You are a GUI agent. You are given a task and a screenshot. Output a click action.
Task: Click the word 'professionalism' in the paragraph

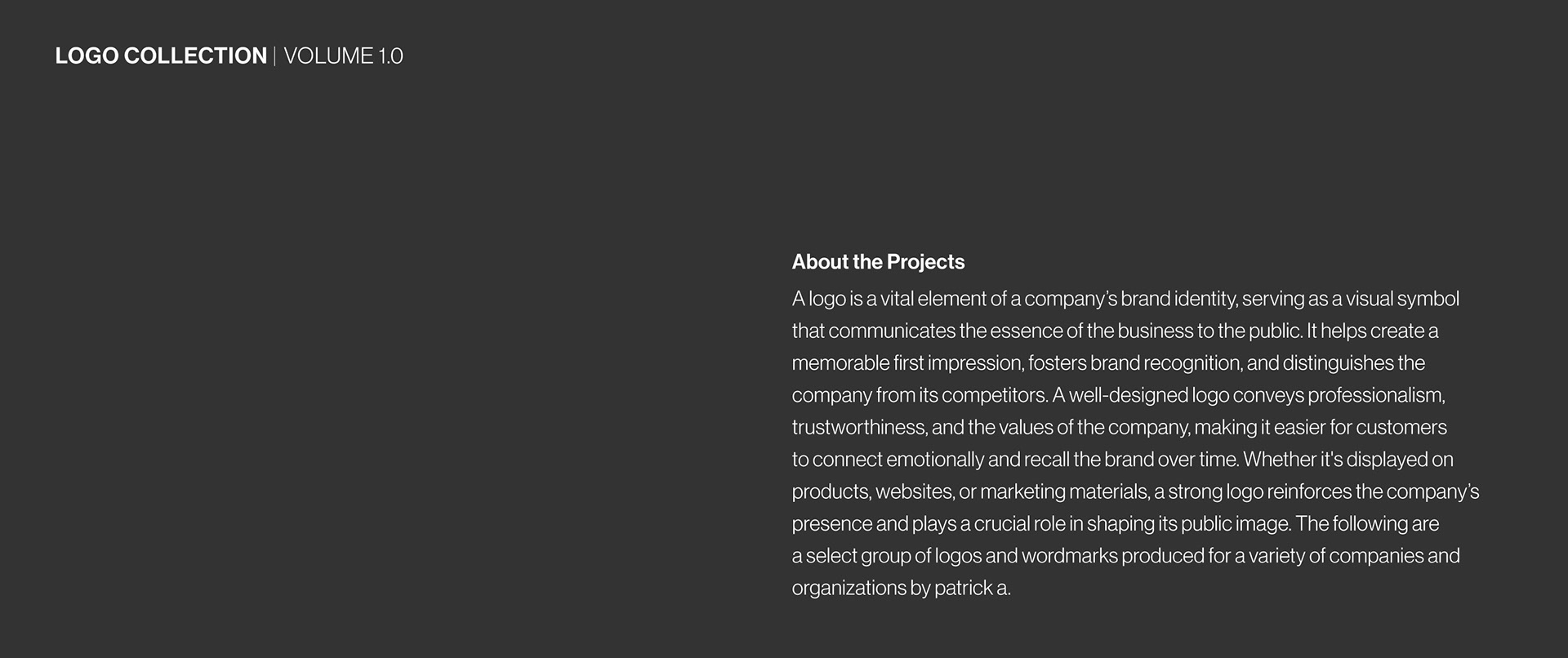coord(1376,395)
